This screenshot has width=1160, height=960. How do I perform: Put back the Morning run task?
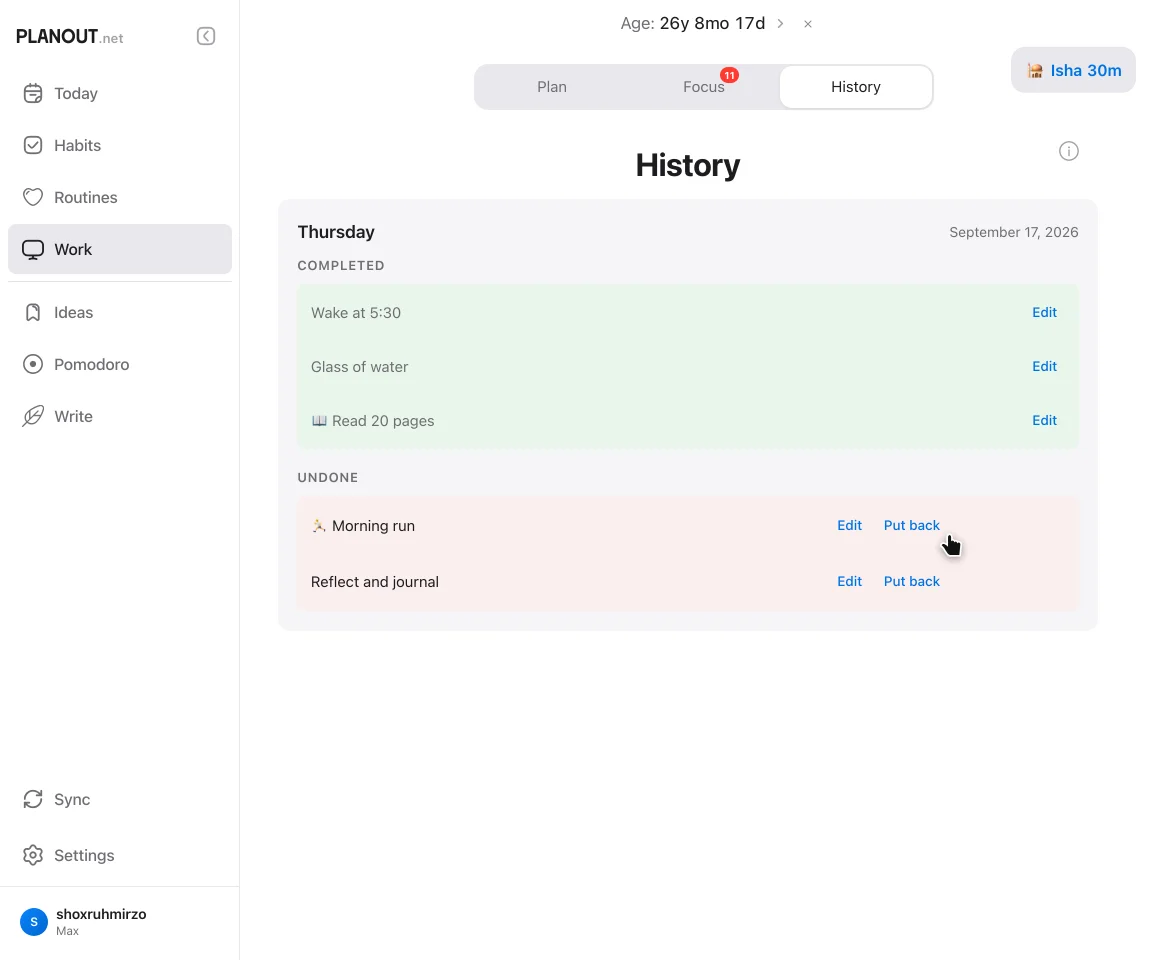coord(911,525)
